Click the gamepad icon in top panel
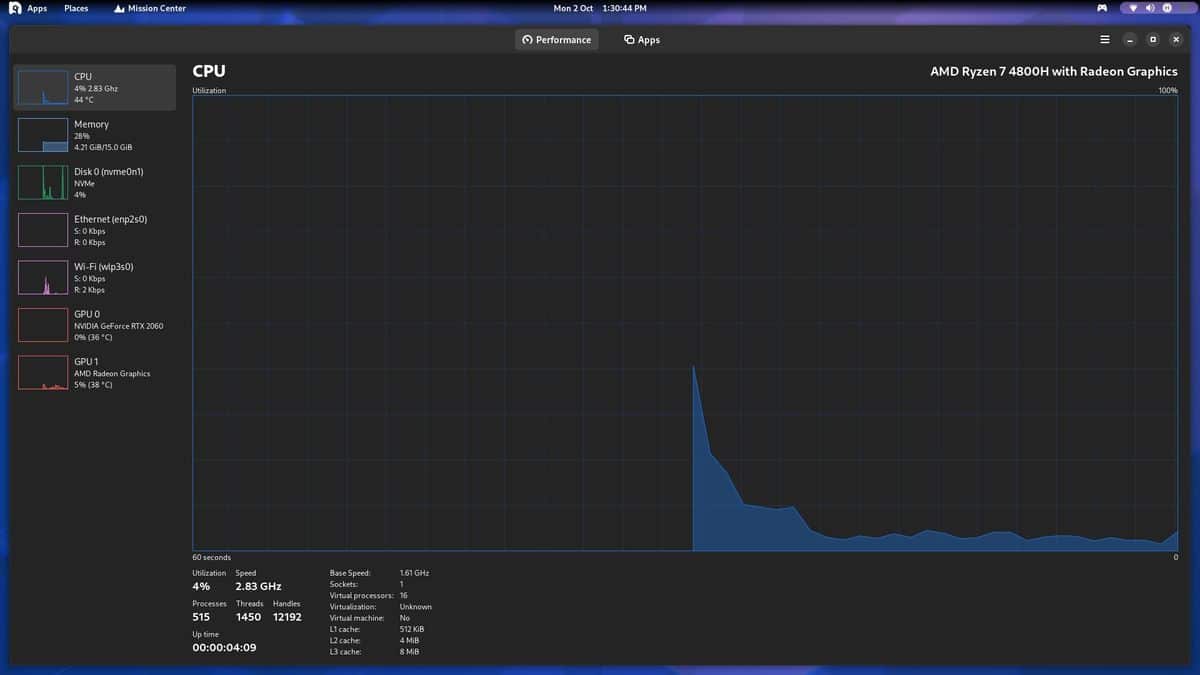The width and height of the screenshot is (1200, 675). [x=1102, y=8]
